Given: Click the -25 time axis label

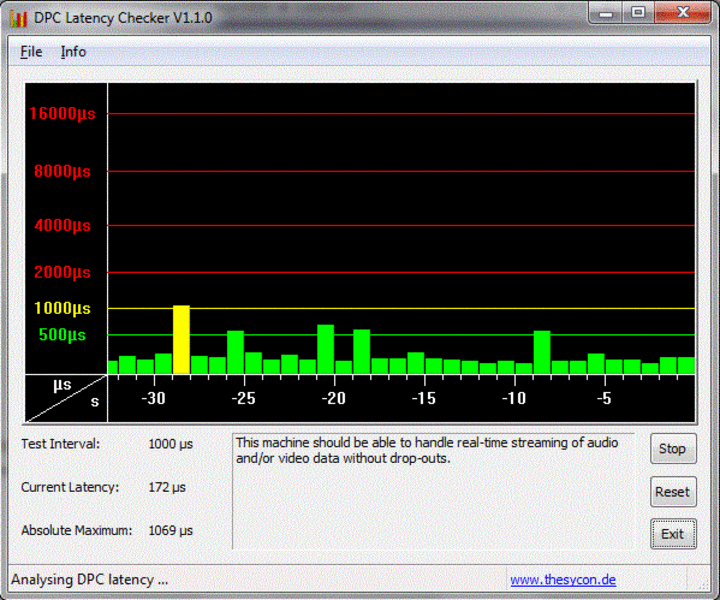Looking at the screenshot, I should point(243,398).
